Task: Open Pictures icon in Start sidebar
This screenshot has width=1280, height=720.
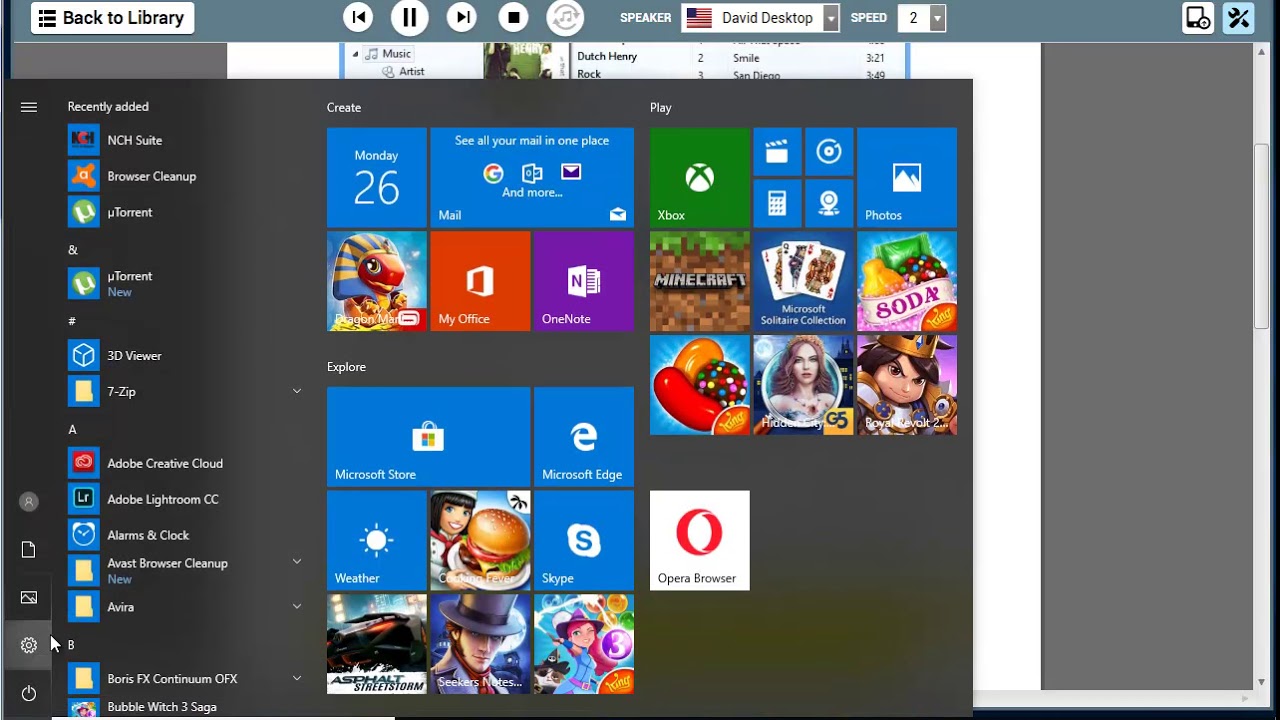Action: click(28, 597)
